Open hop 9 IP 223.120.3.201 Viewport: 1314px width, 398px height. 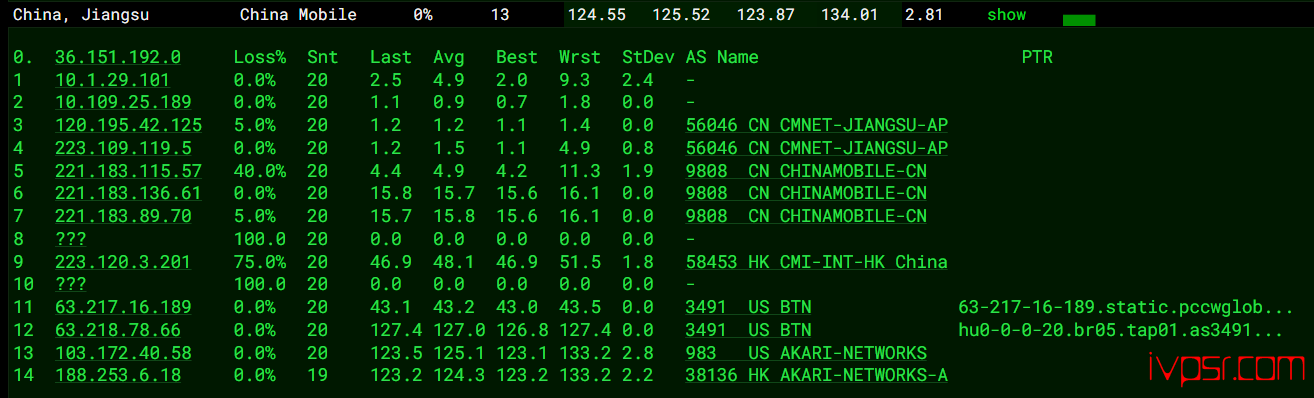(x=123, y=262)
